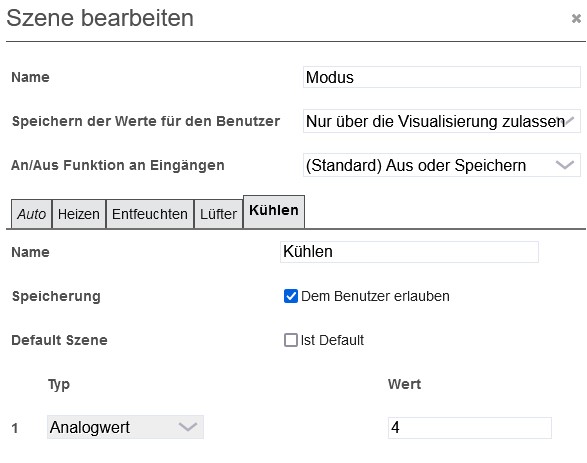Open the Speichern der Werte dropdown
The image size is (587, 463).
[442, 121]
